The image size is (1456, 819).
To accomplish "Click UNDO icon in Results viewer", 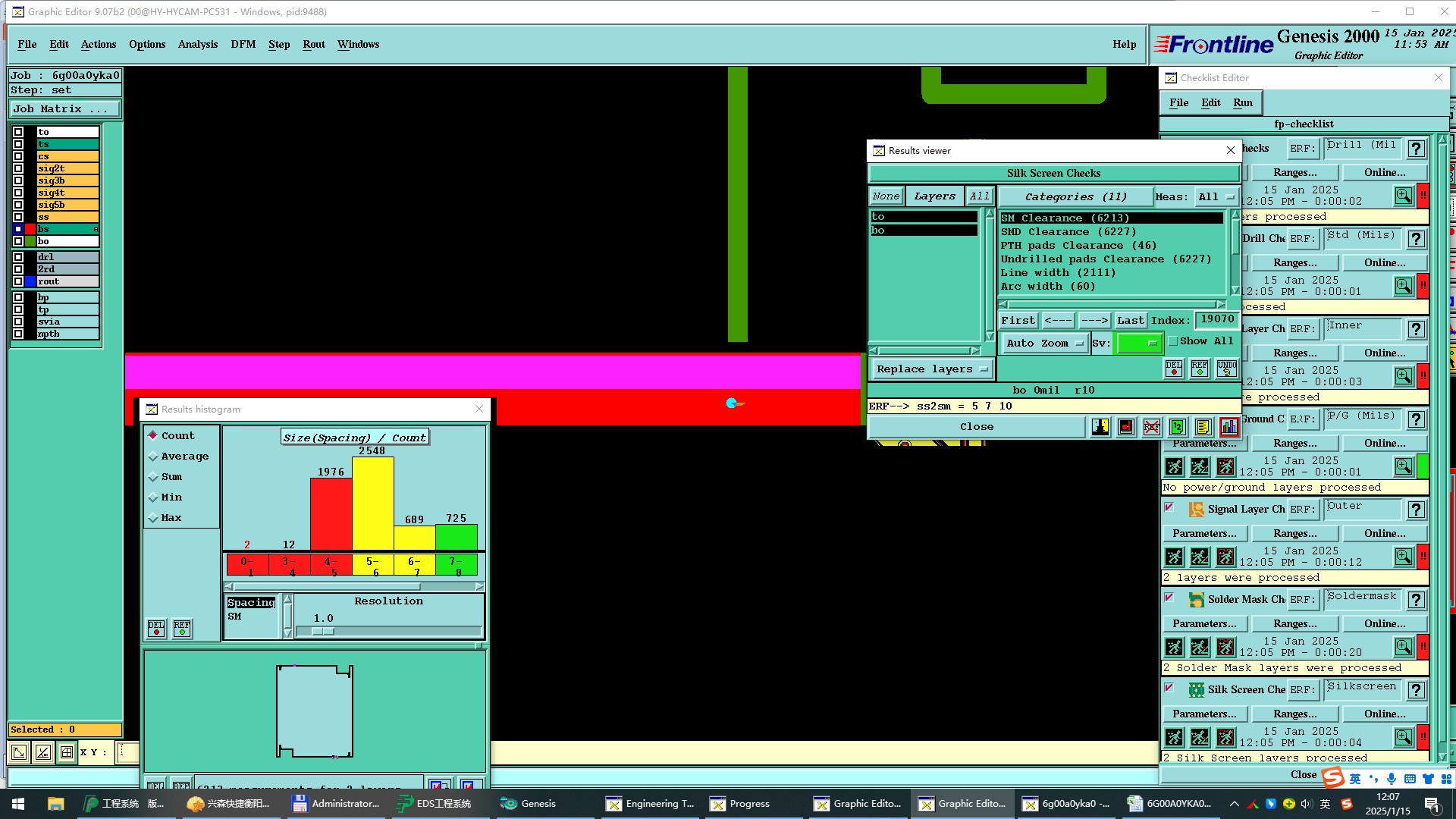I will (x=1226, y=369).
